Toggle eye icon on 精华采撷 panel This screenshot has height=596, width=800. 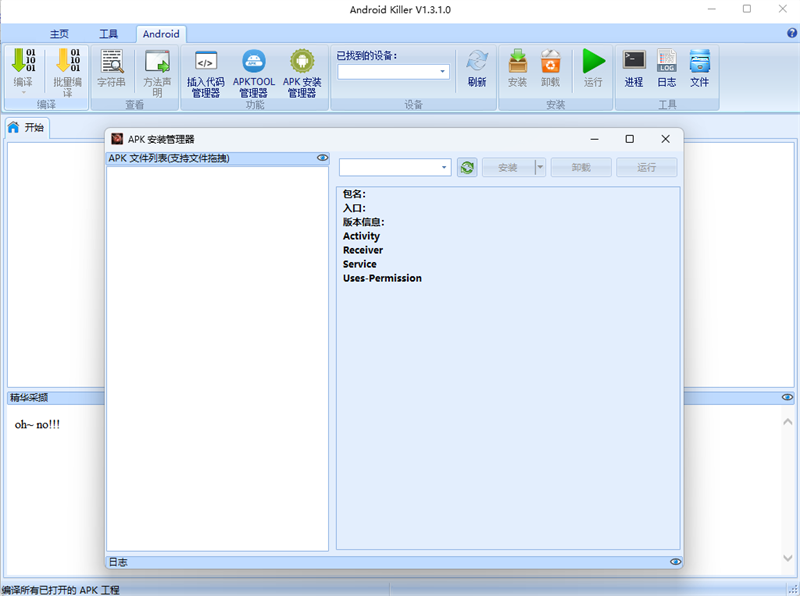click(787, 397)
